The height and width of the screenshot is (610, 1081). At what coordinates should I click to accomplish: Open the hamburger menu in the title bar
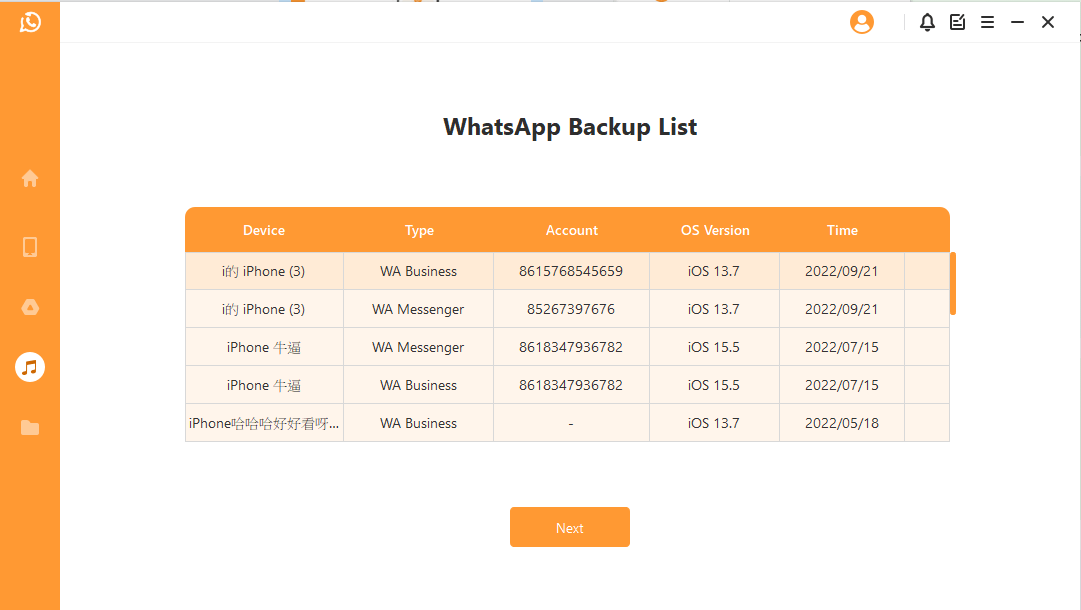[x=987, y=22]
